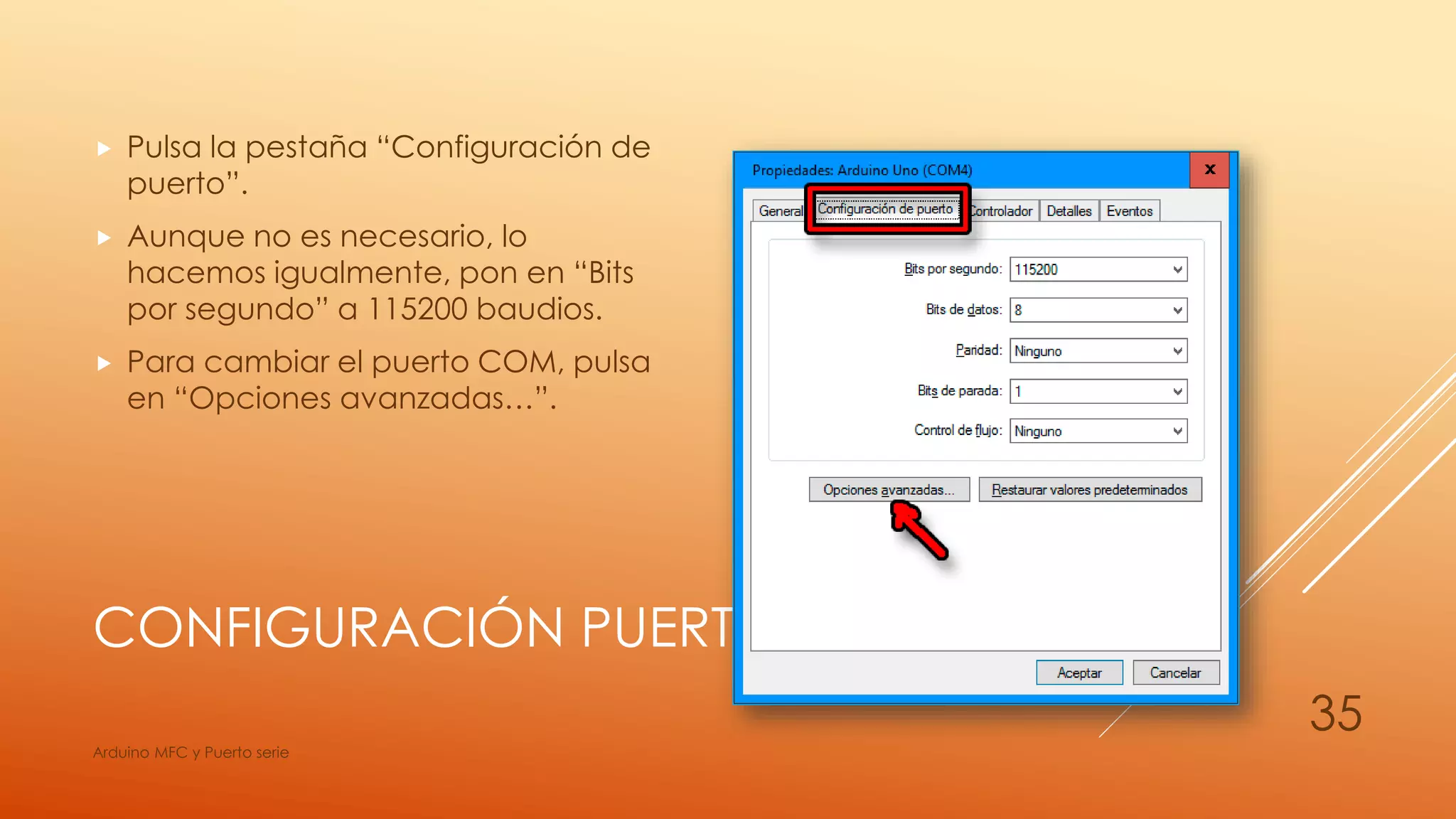The height and width of the screenshot is (819, 1456).
Task: Close the Arduino Uno properties dialog
Action: coord(1210,170)
